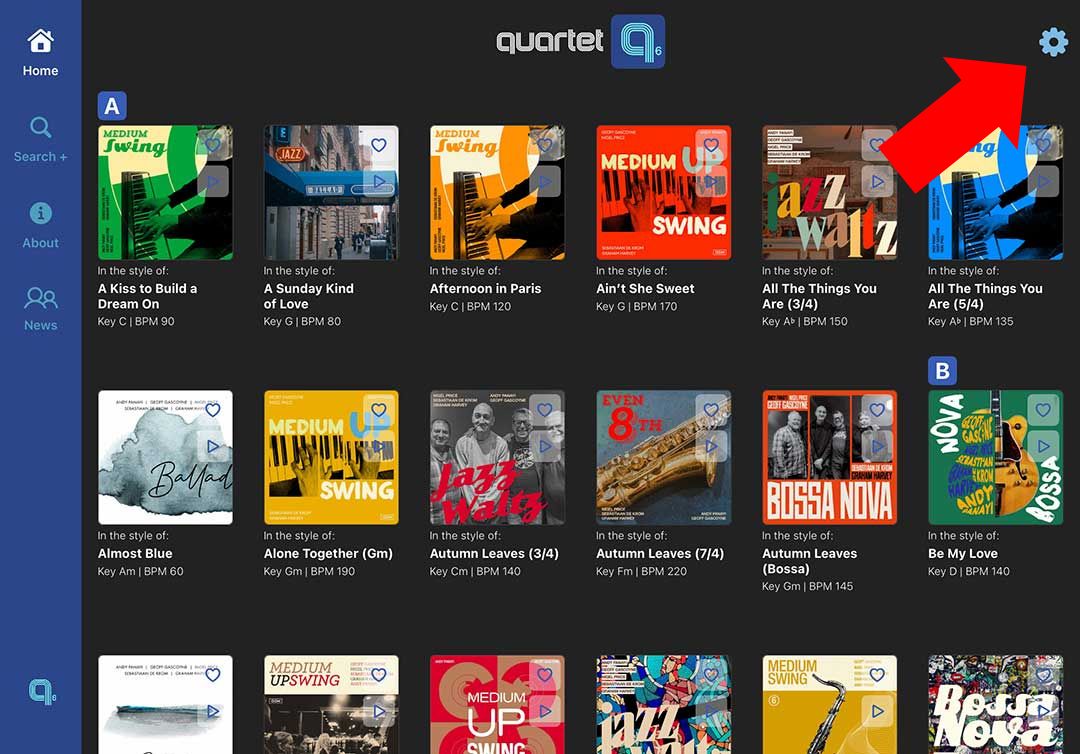Click Key C | BPM 120 text
This screenshot has height=754, width=1080.
pos(470,306)
